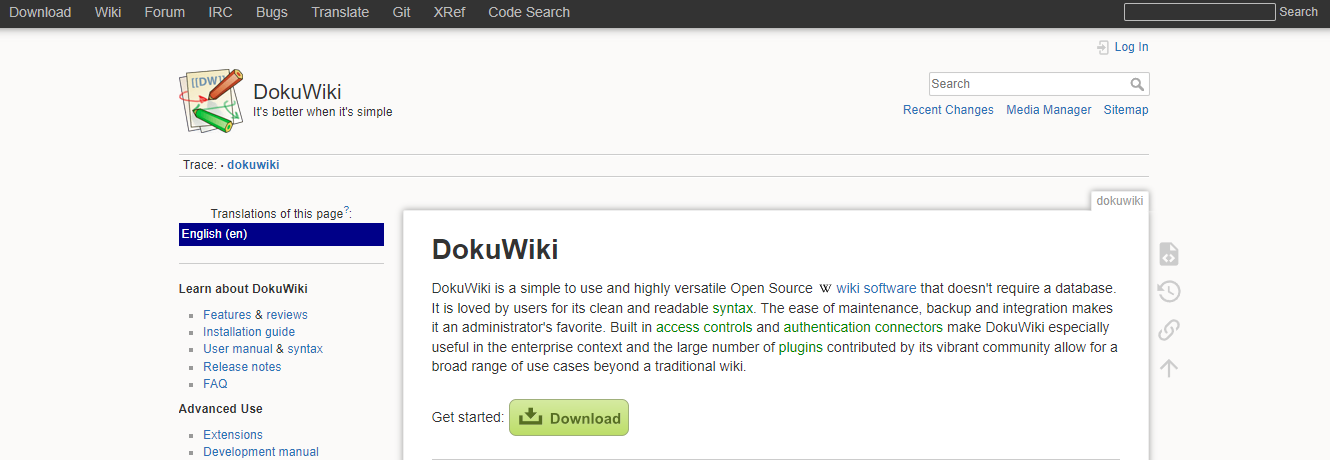This screenshot has width=1330, height=460.
Task: Open Installation guide link
Action: click(x=249, y=332)
